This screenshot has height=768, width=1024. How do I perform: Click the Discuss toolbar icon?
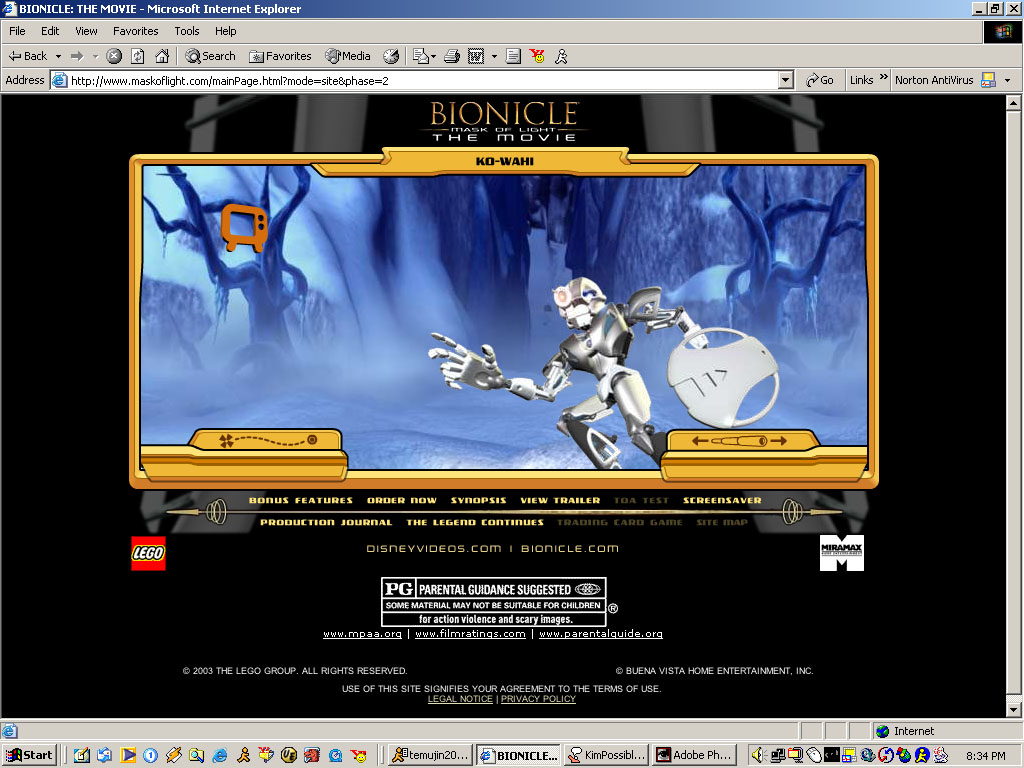click(513, 56)
